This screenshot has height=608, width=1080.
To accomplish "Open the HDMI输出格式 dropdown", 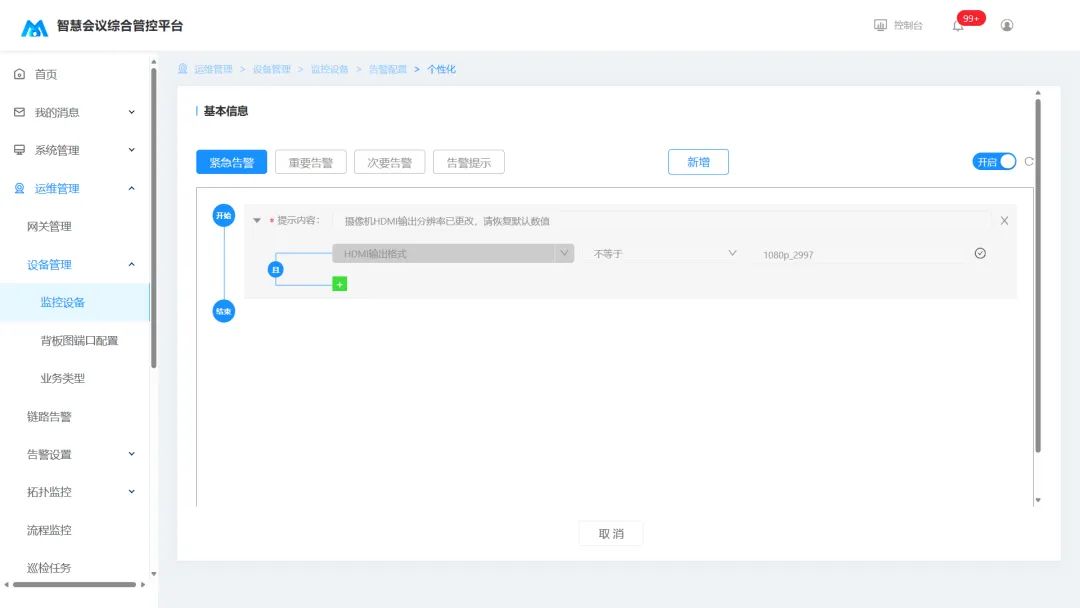I will (453, 253).
